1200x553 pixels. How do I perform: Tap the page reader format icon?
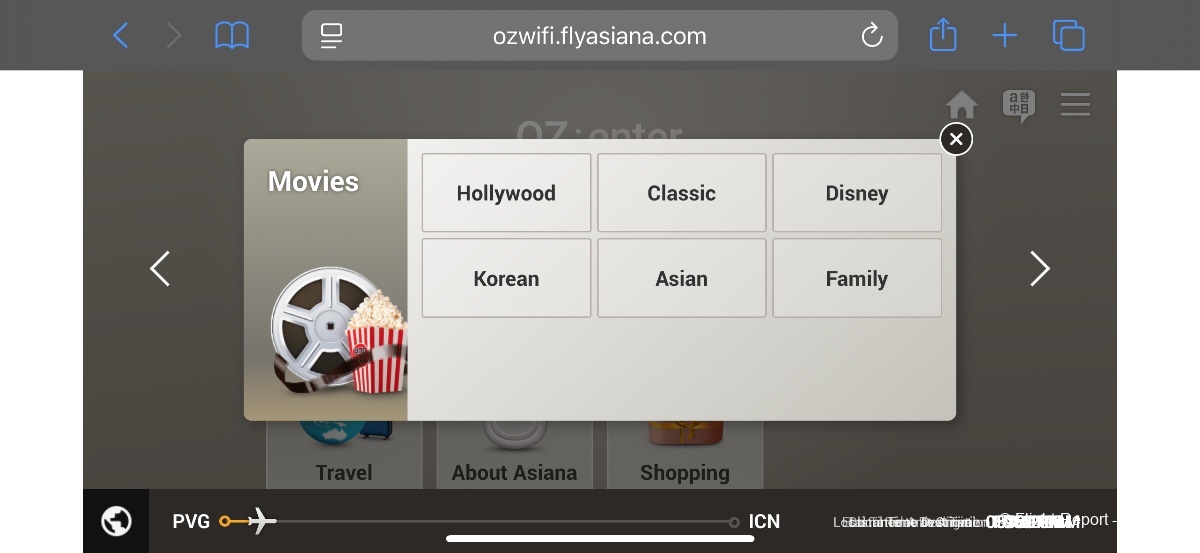(x=331, y=36)
